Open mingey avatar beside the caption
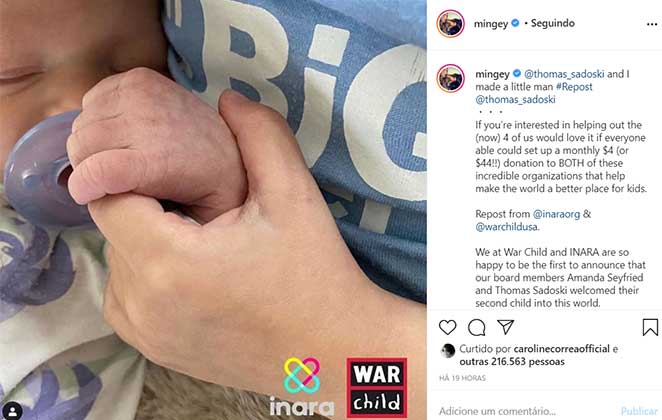662x420 pixels. tap(450, 78)
